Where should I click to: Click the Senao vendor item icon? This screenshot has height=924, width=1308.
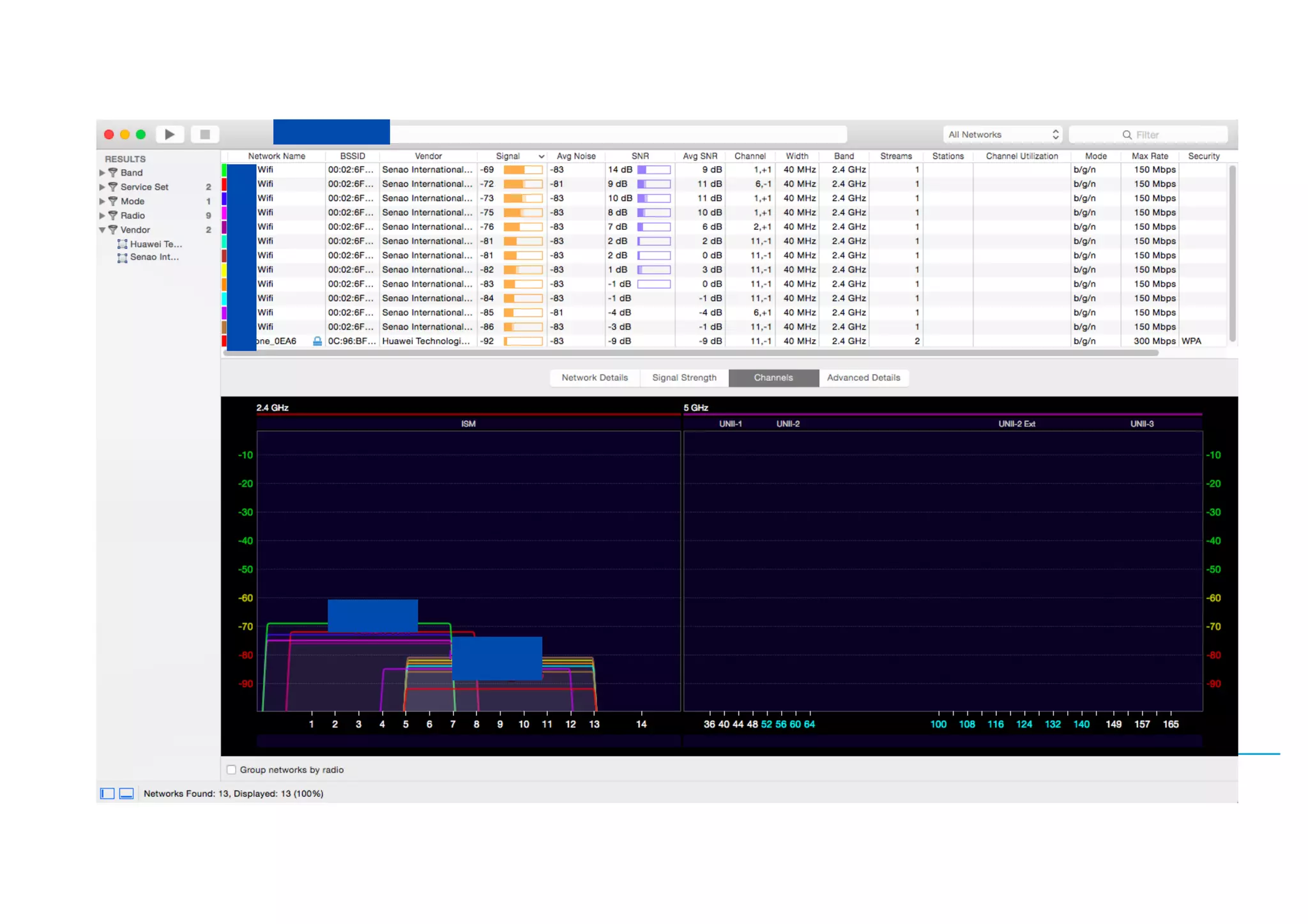(123, 257)
